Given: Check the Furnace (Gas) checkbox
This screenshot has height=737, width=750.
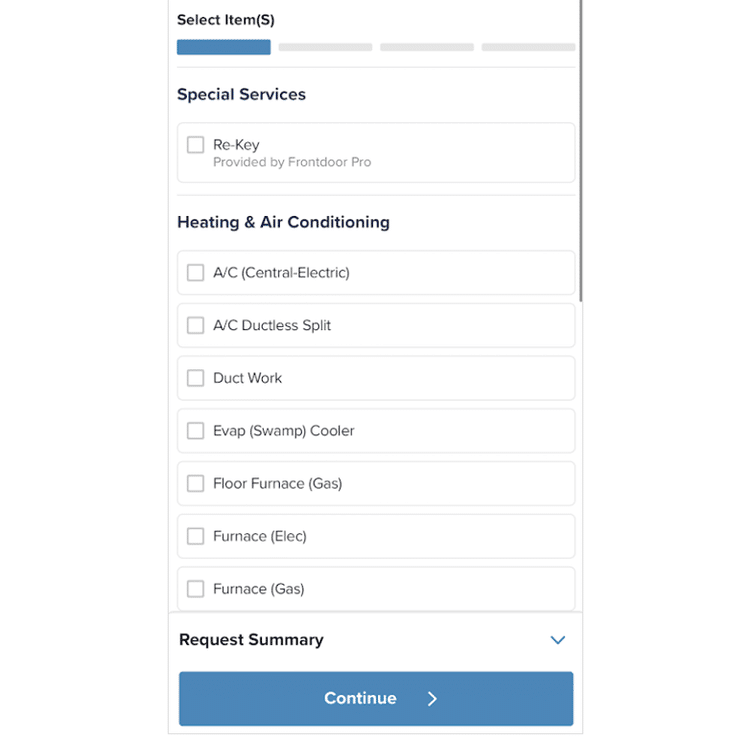Looking at the screenshot, I should [x=196, y=589].
